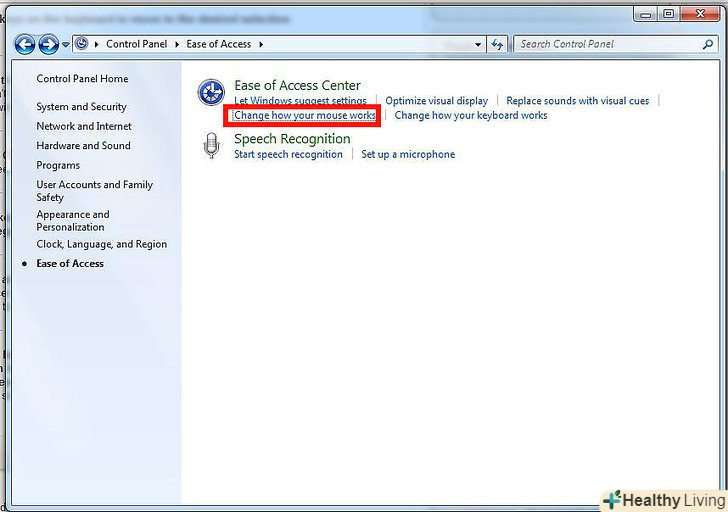The width and height of the screenshot is (728, 512).
Task: Click Set up a microphone
Action: point(408,154)
